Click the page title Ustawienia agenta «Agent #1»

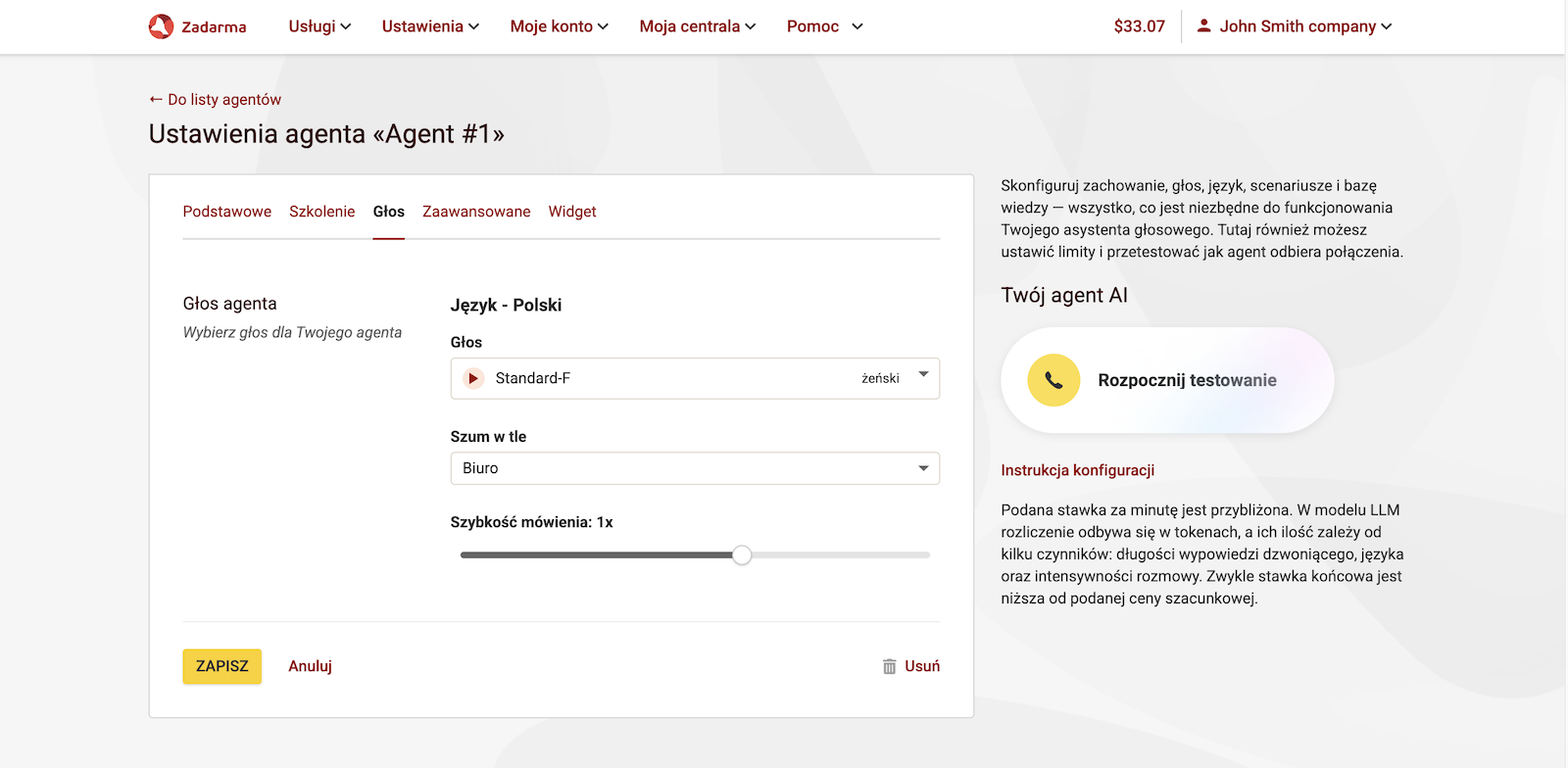pos(326,134)
